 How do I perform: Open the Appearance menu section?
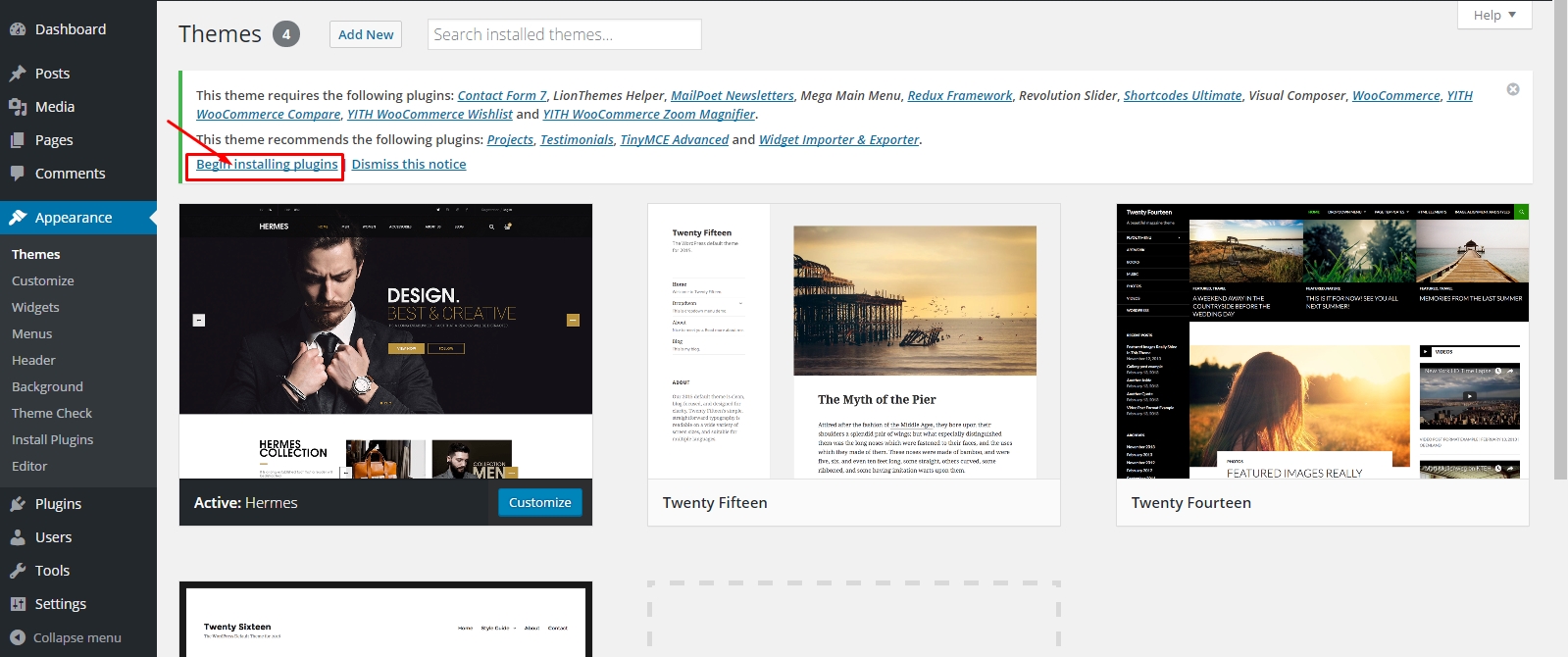click(x=74, y=218)
